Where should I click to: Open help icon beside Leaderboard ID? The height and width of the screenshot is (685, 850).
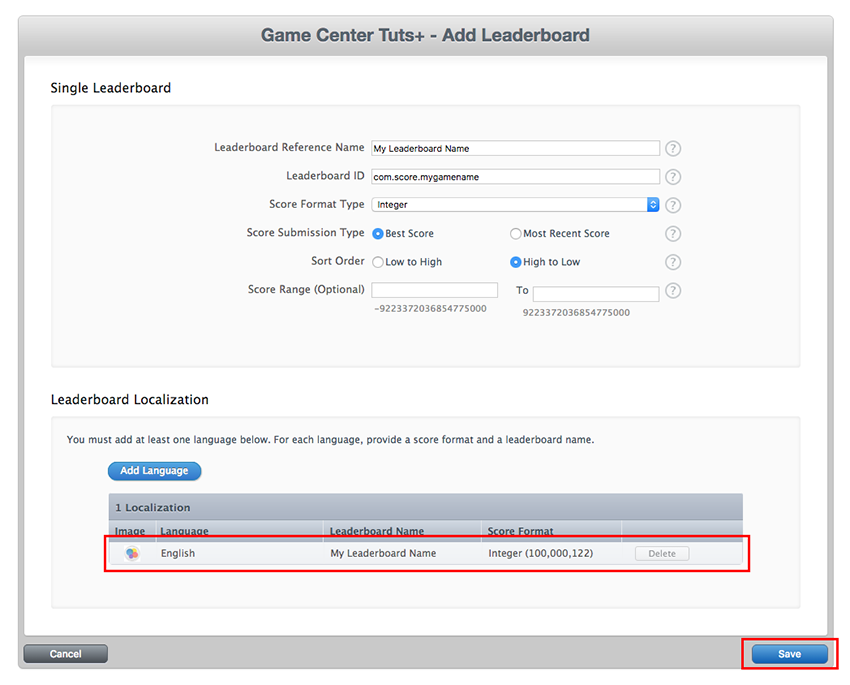pyautogui.click(x=673, y=177)
